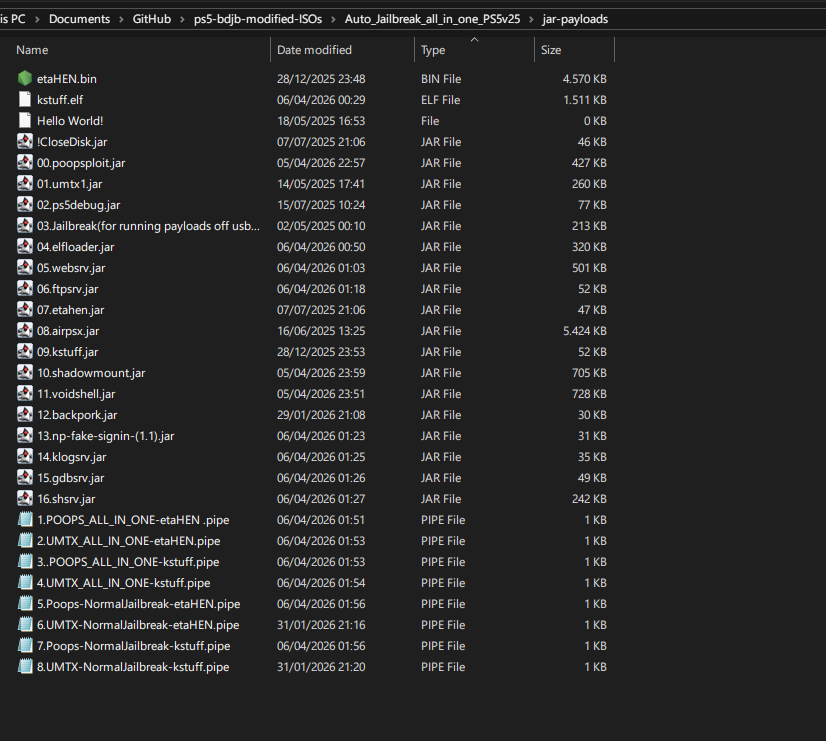This screenshot has width=826, height=741.
Task: Select the 3..POOPS_ALL_IN_ONE-kstuff.pipe file name
Action: [128, 562]
